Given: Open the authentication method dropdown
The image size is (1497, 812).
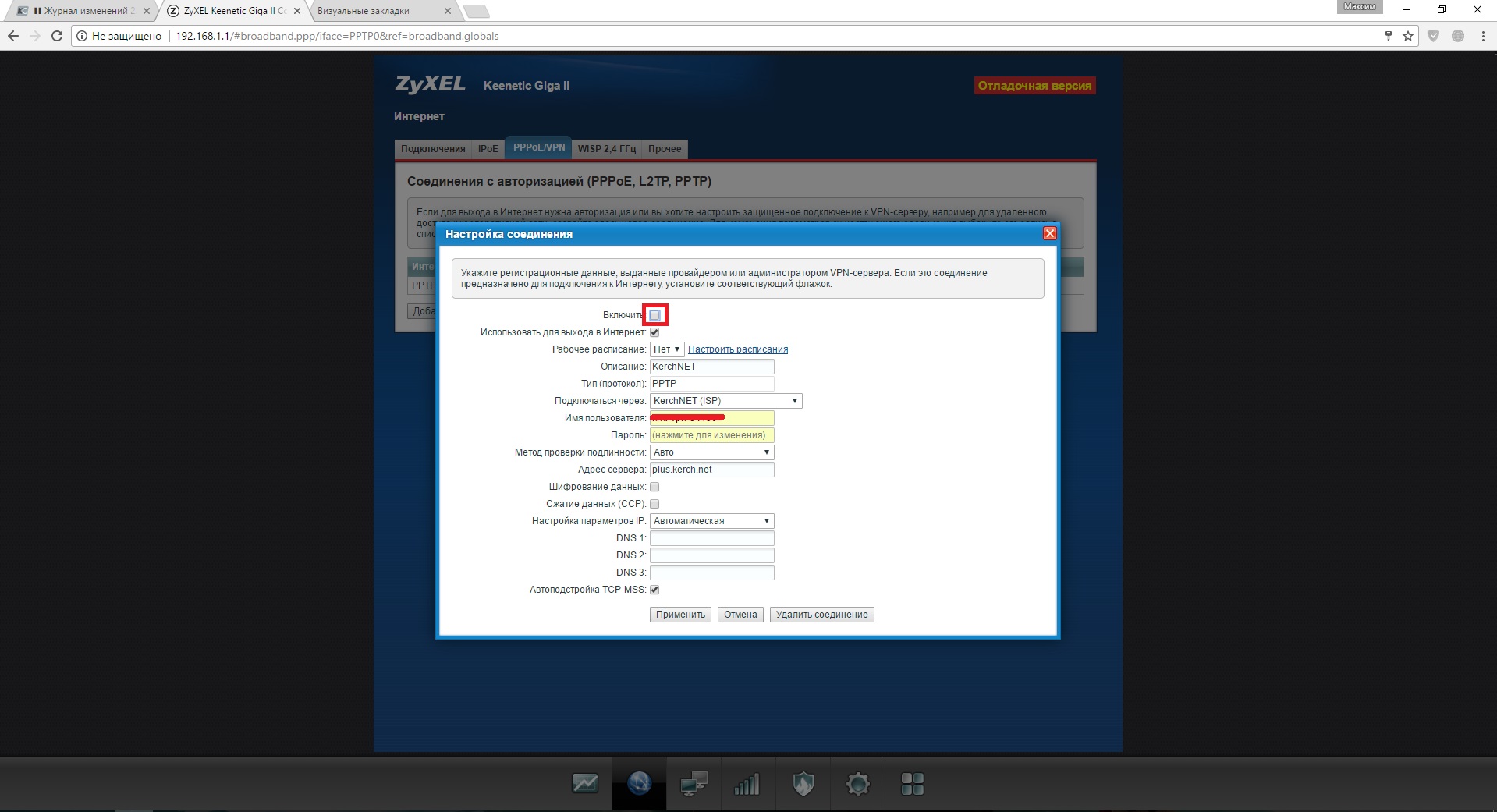Looking at the screenshot, I should pyautogui.click(x=711, y=452).
